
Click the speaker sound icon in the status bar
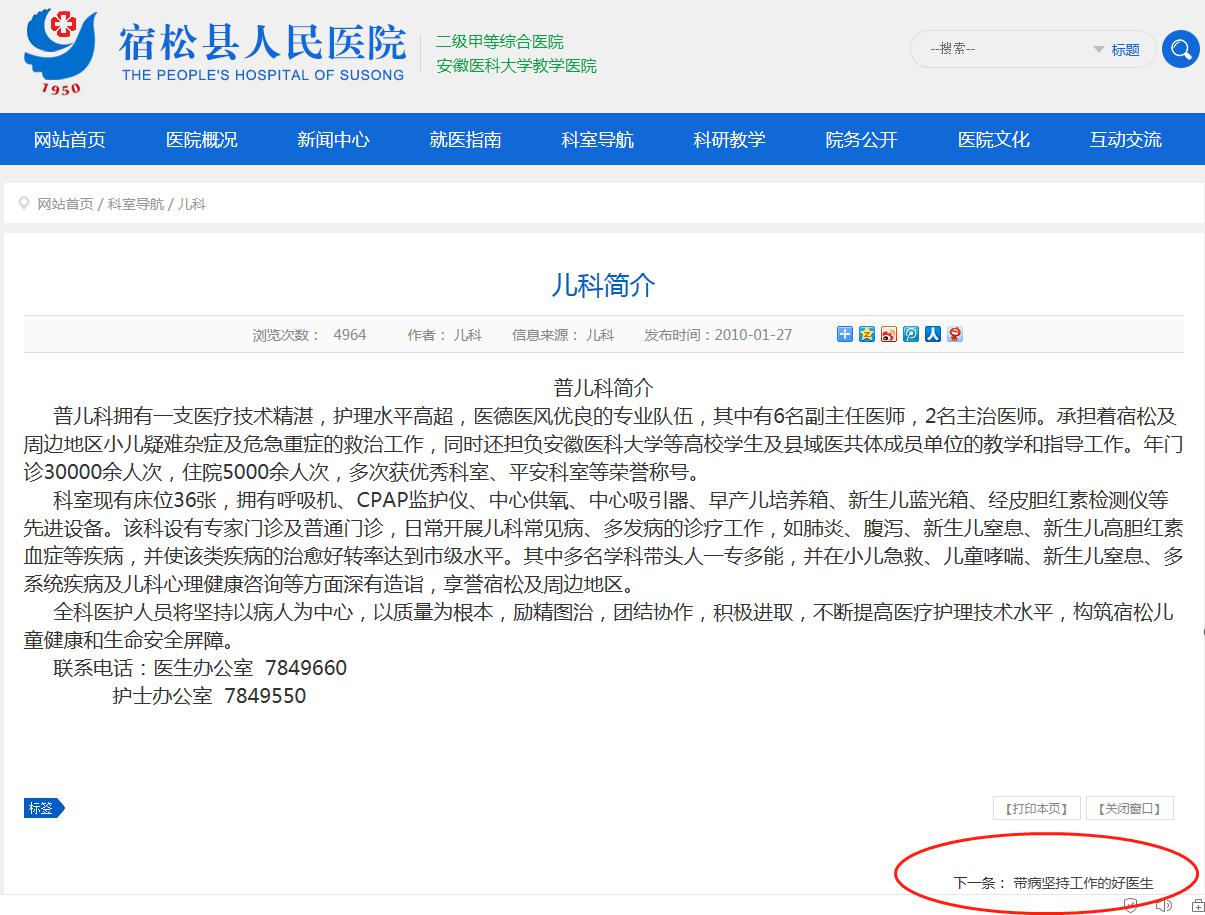pos(1164,905)
